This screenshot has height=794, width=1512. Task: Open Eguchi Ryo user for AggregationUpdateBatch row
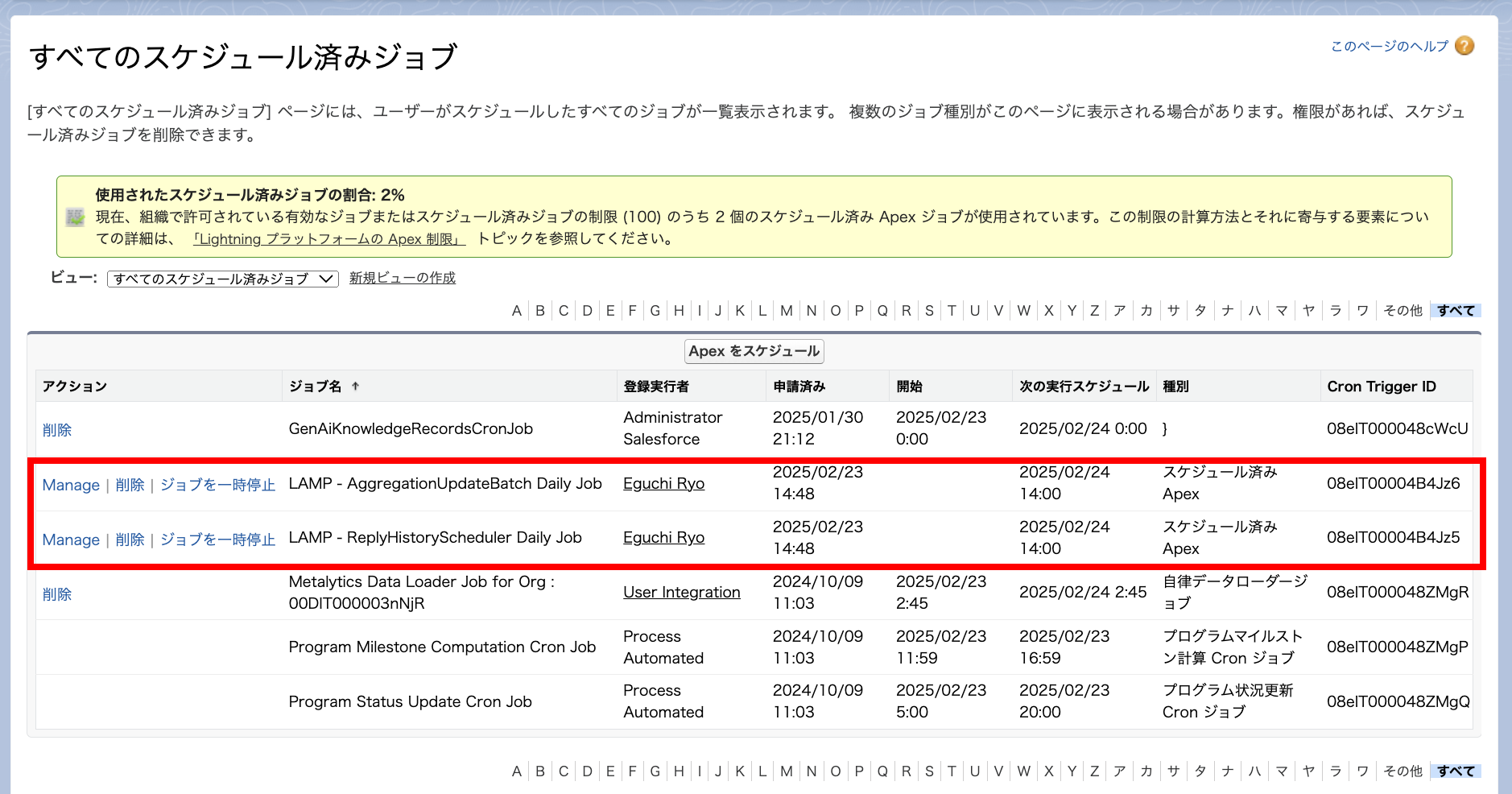pos(663,483)
